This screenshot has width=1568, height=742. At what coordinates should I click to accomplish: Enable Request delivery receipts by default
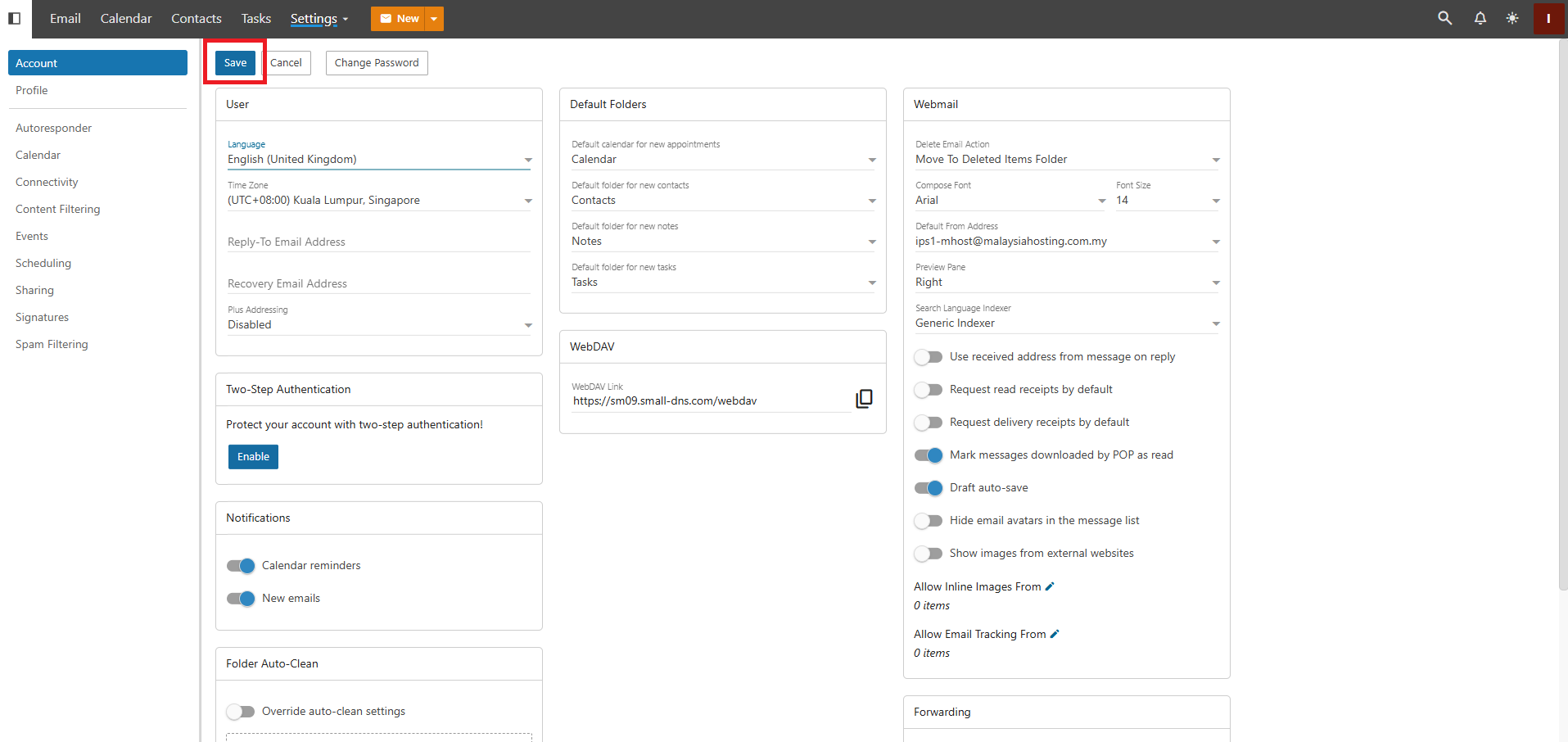coord(929,423)
